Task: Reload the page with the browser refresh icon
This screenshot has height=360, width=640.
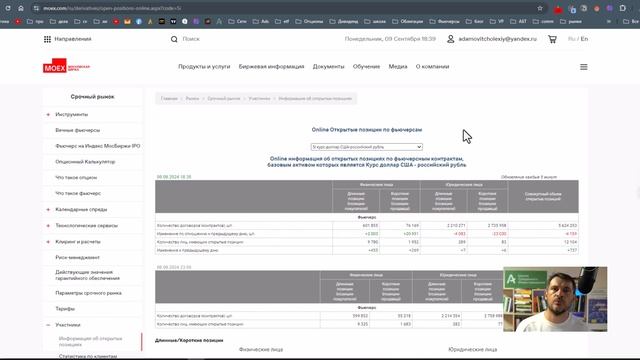Action: [8, 8]
